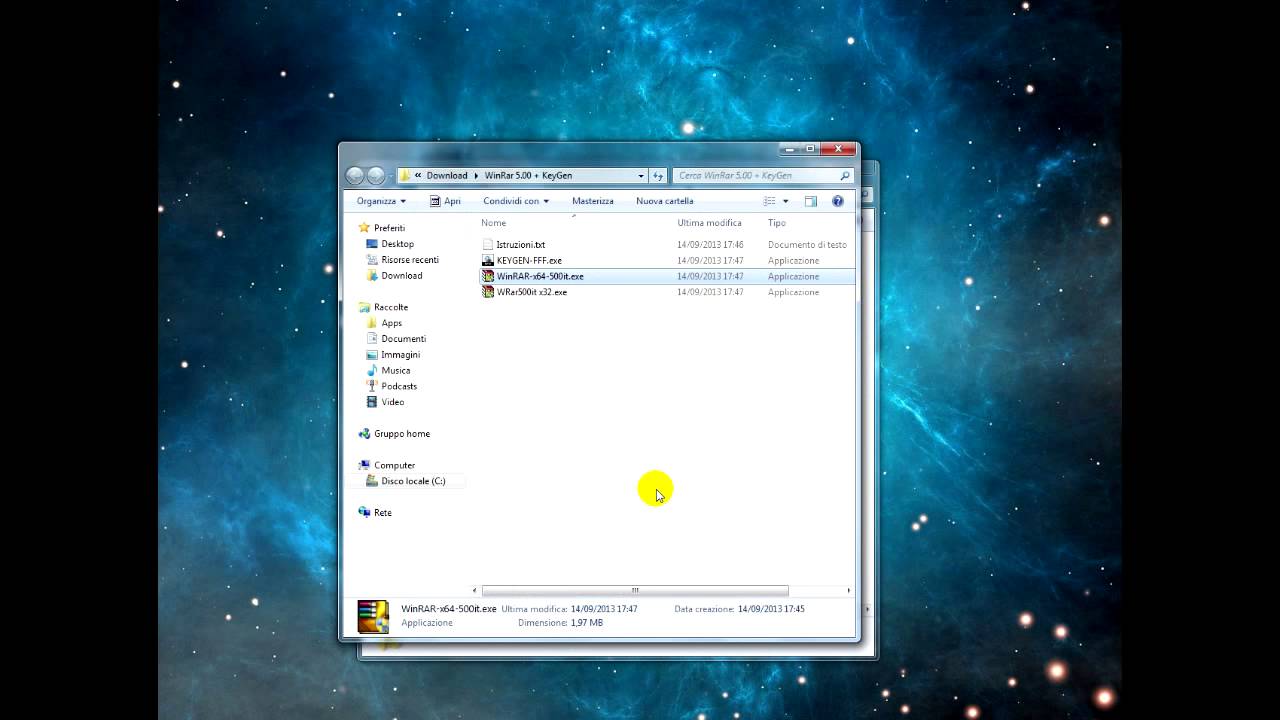Viewport: 1280px width, 720px height.
Task: Select Disco locale (C:) in the sidebar
Action: pos(413,481)
